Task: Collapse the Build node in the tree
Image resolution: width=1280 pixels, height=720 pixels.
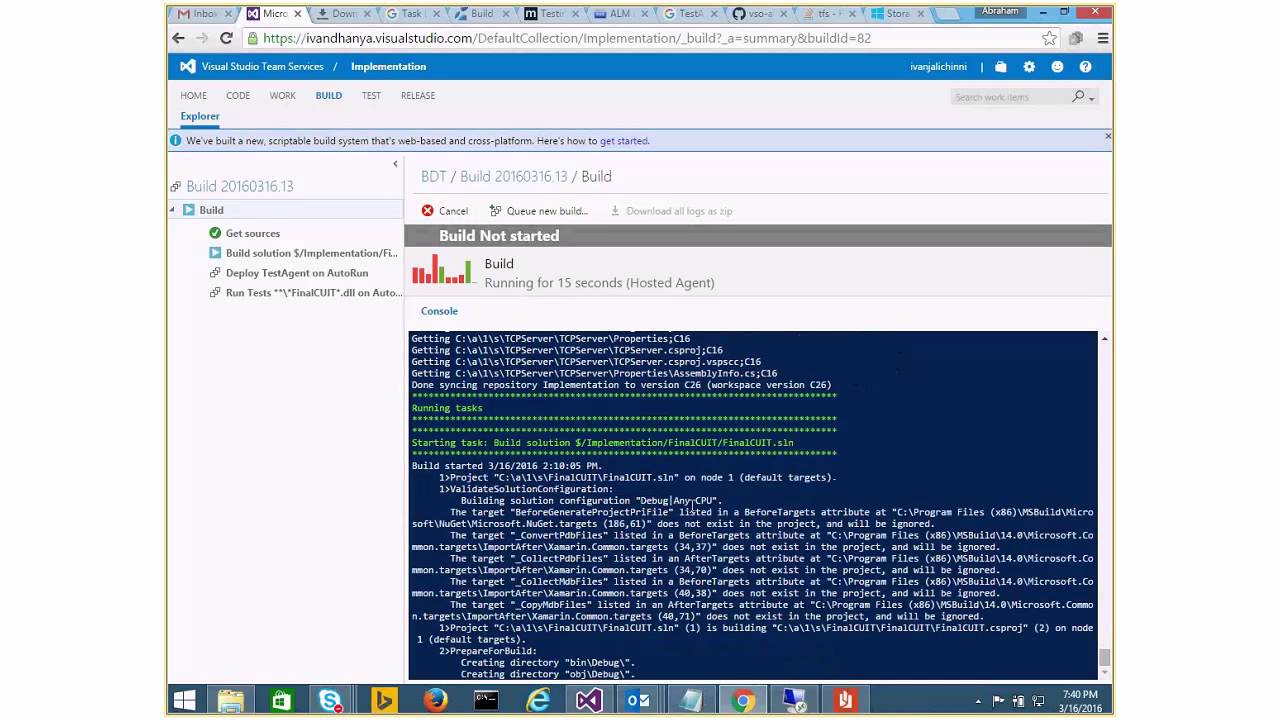Action: point(172,210)
